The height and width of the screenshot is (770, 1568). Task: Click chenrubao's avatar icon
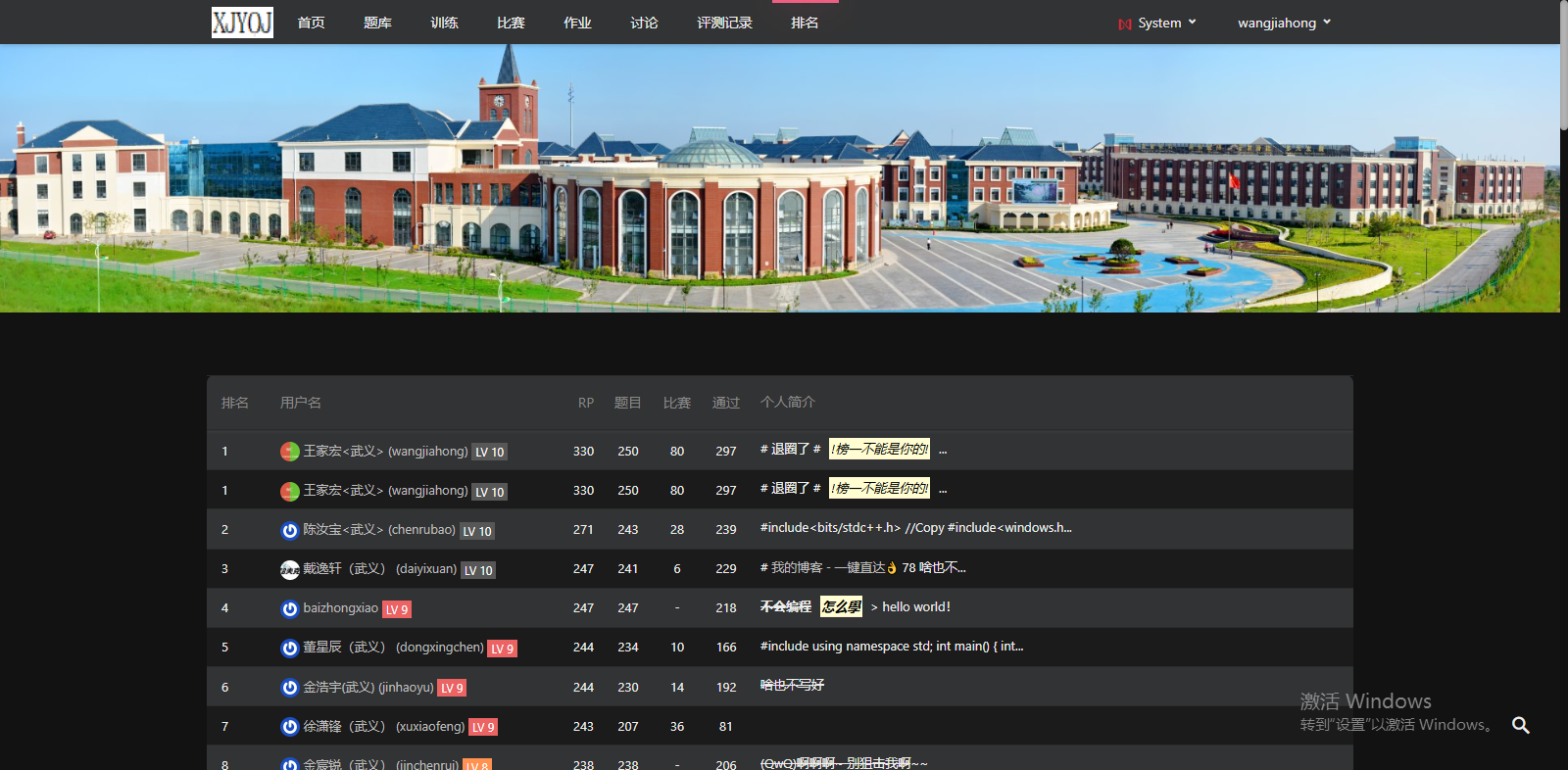pyautogui.click(x=290, y=530)
